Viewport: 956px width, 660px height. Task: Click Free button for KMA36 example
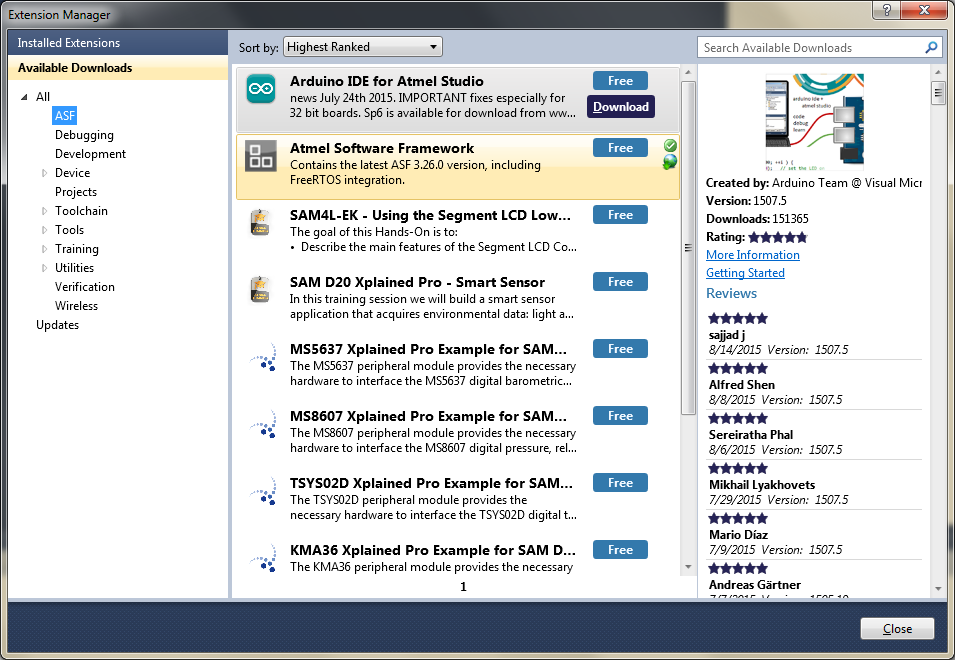point(620,550)
